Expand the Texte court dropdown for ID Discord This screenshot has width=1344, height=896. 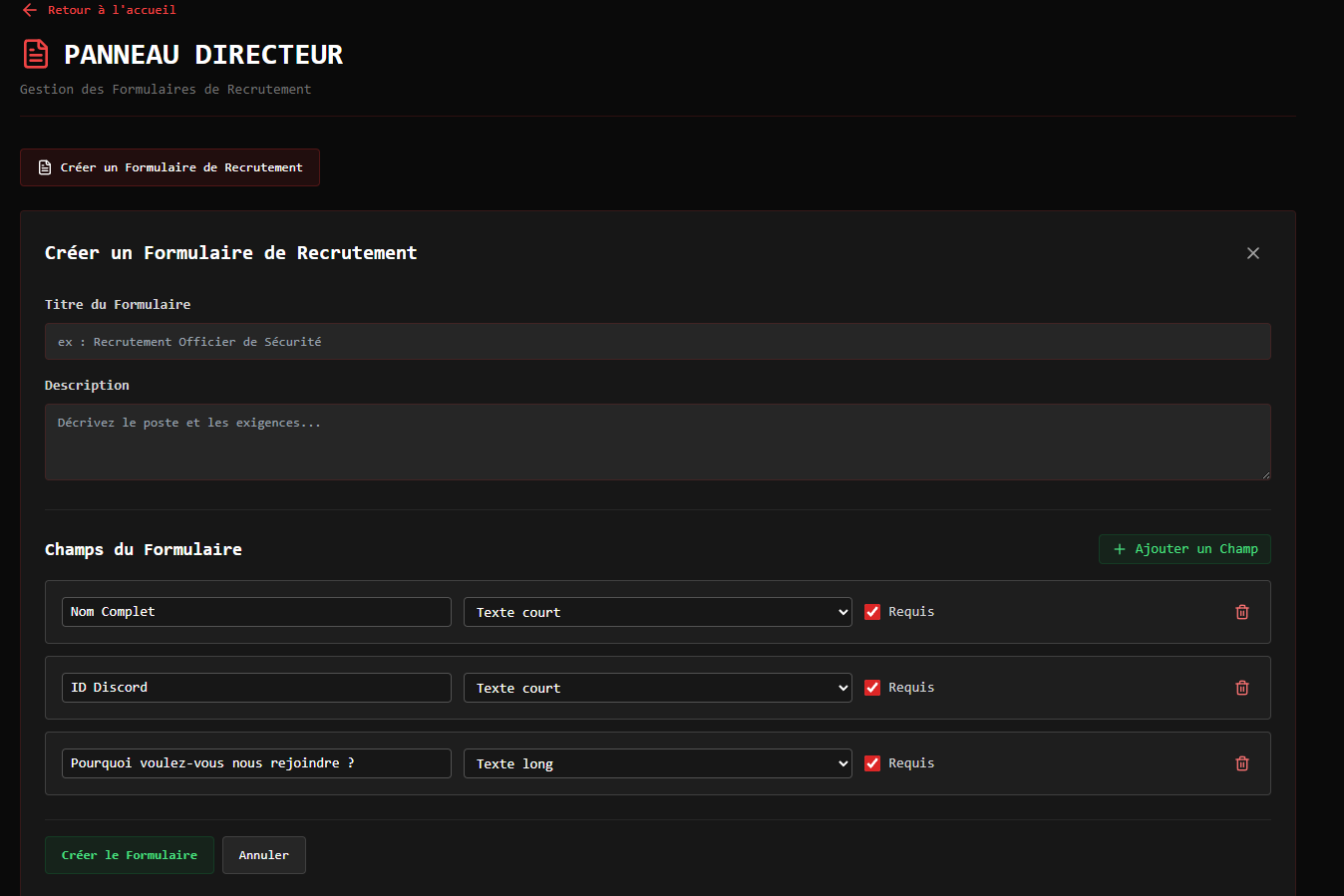(657, 688)
